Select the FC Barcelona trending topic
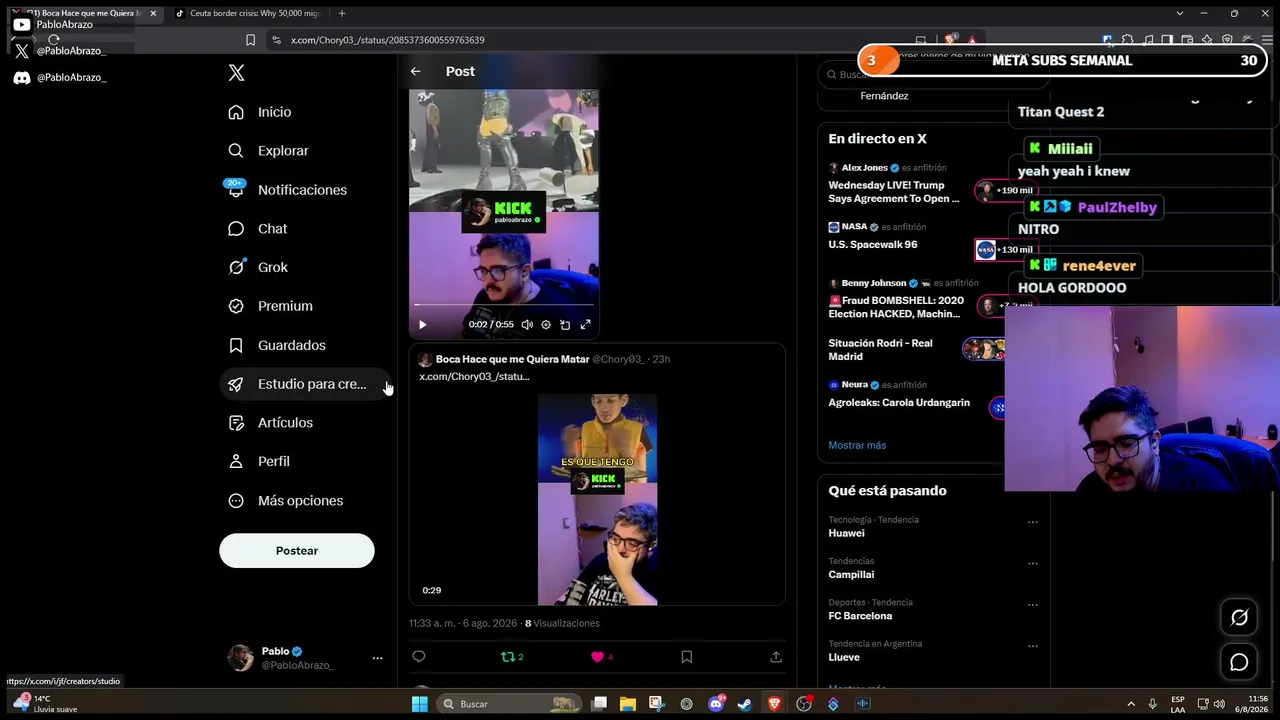The width and height of the screenshot is (1280, 720). [x=860, y=616]
